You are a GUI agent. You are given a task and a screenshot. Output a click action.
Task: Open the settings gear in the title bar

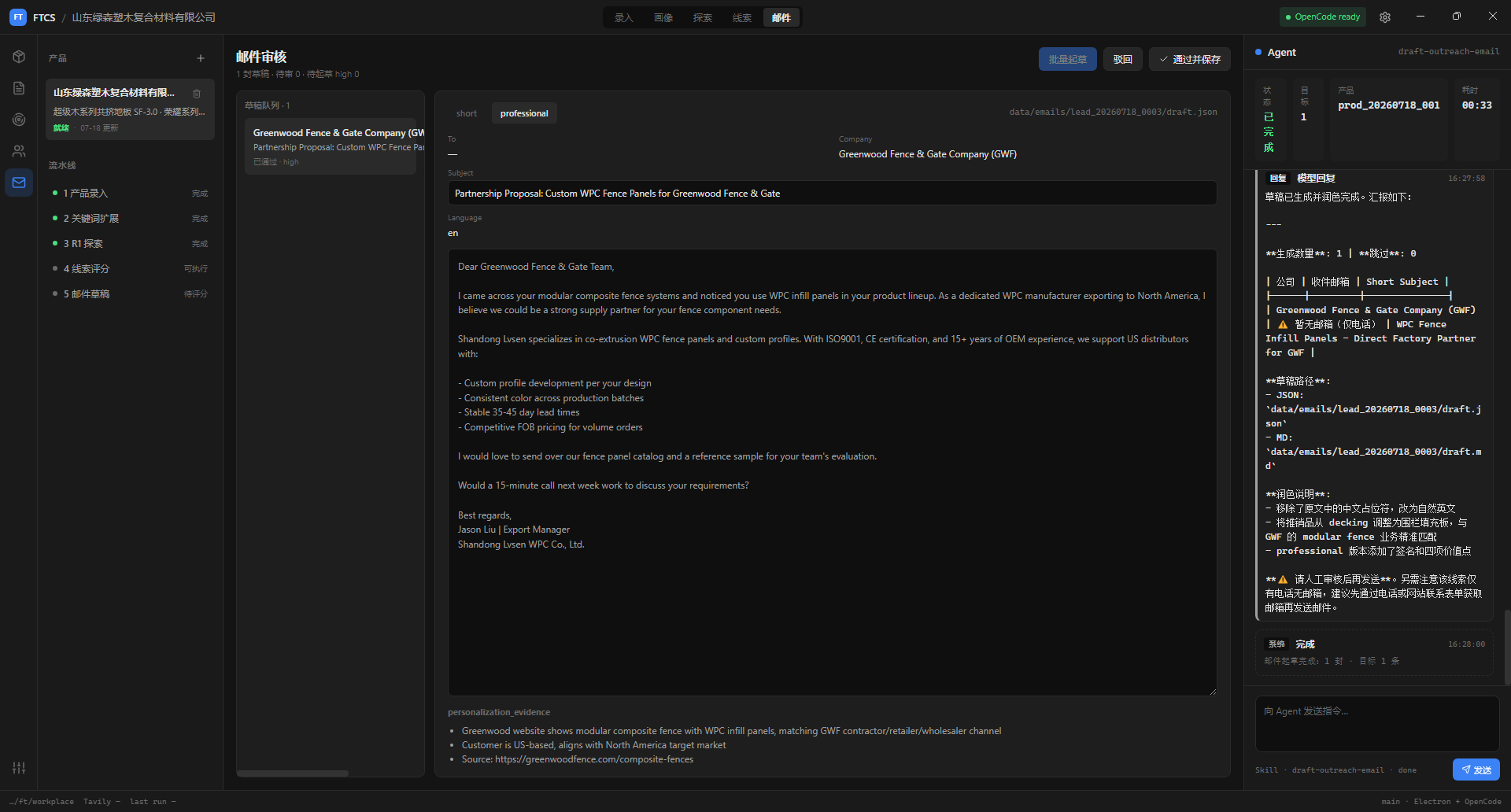[x=1385, y=17]
